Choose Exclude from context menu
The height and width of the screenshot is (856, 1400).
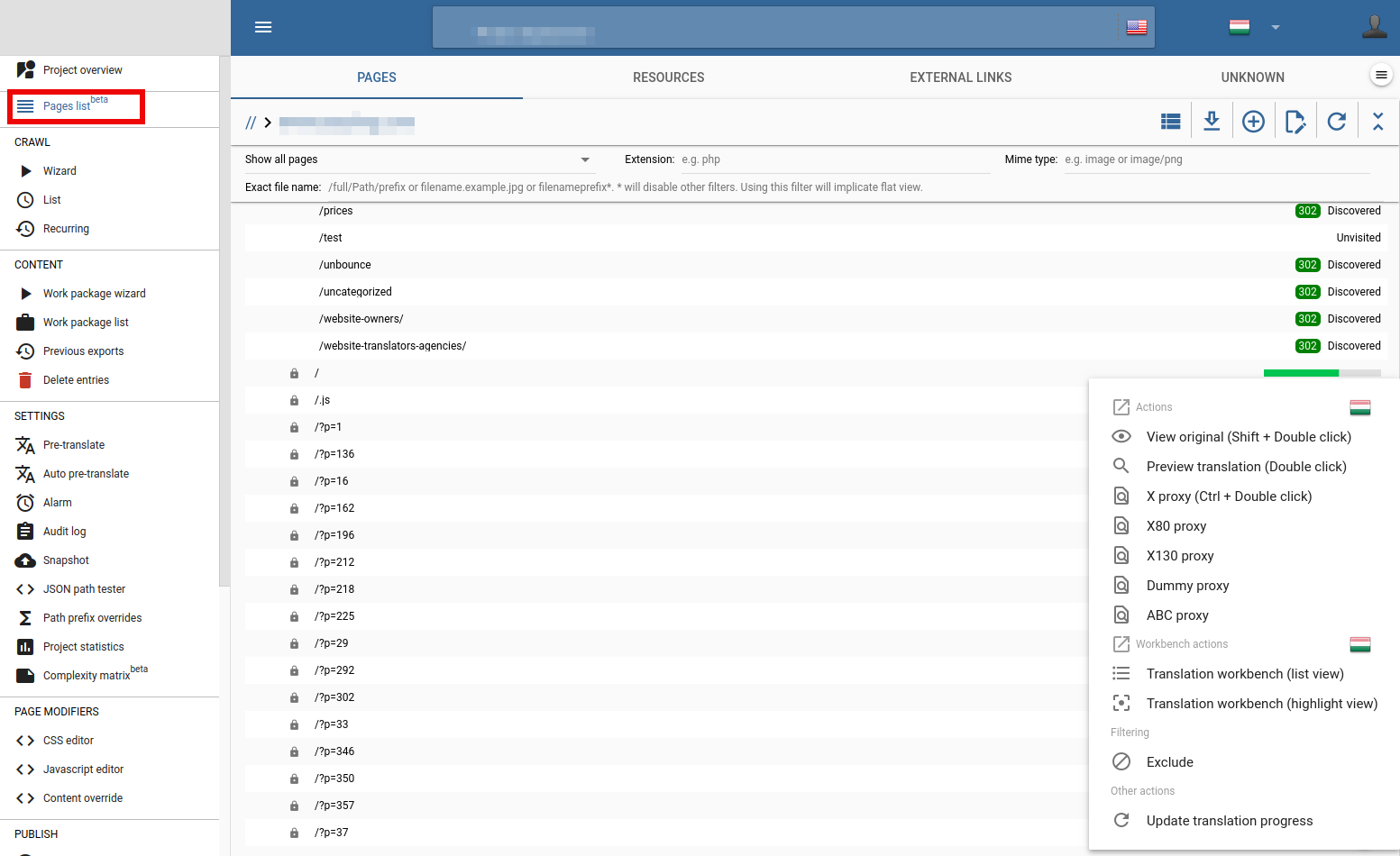click(1244, 762)
